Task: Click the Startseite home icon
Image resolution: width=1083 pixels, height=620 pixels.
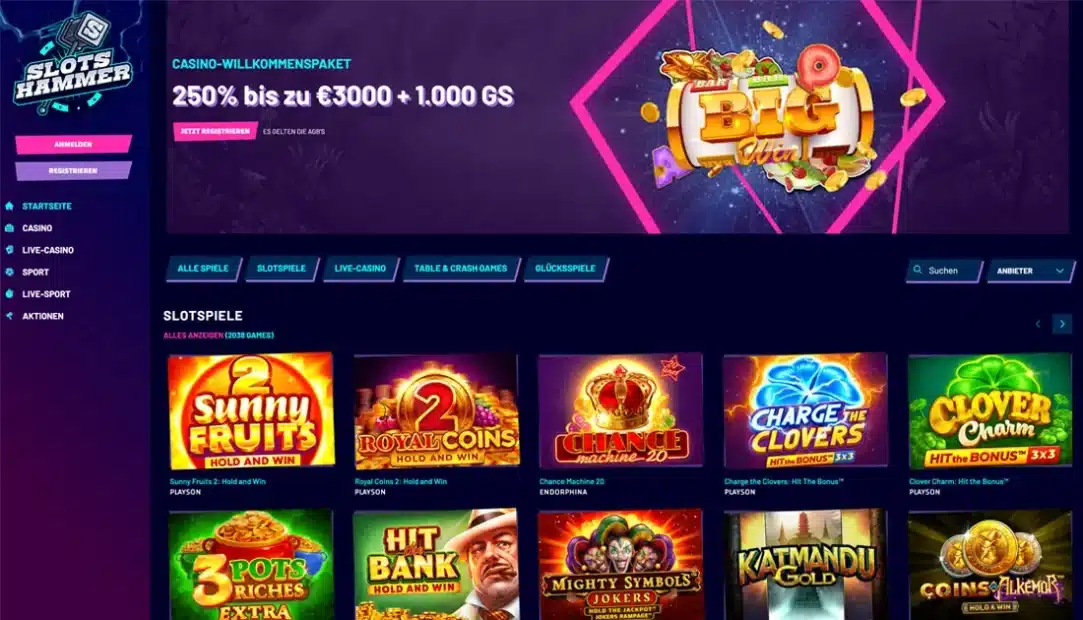Action: click(9, 206)
